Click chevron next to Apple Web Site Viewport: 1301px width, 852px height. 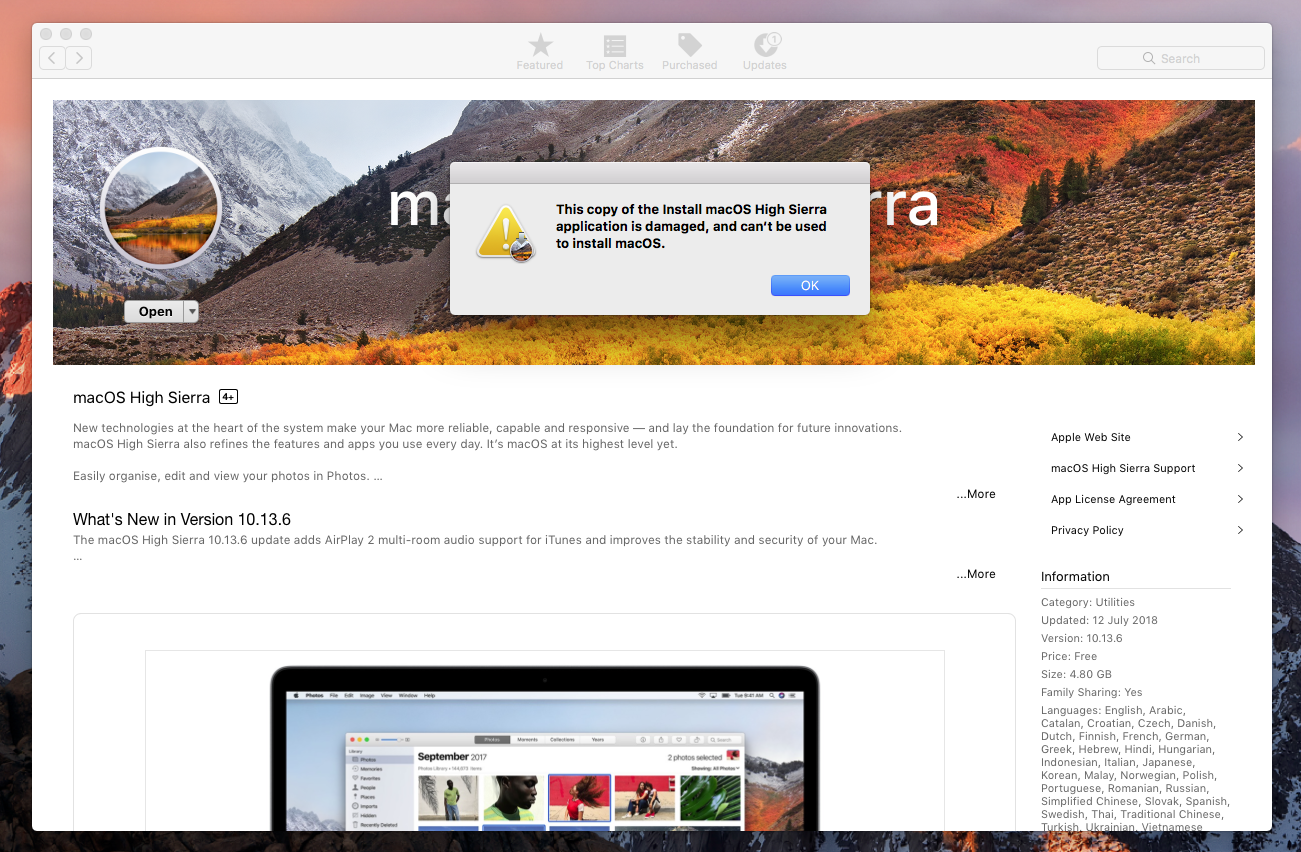(1240, 437)
